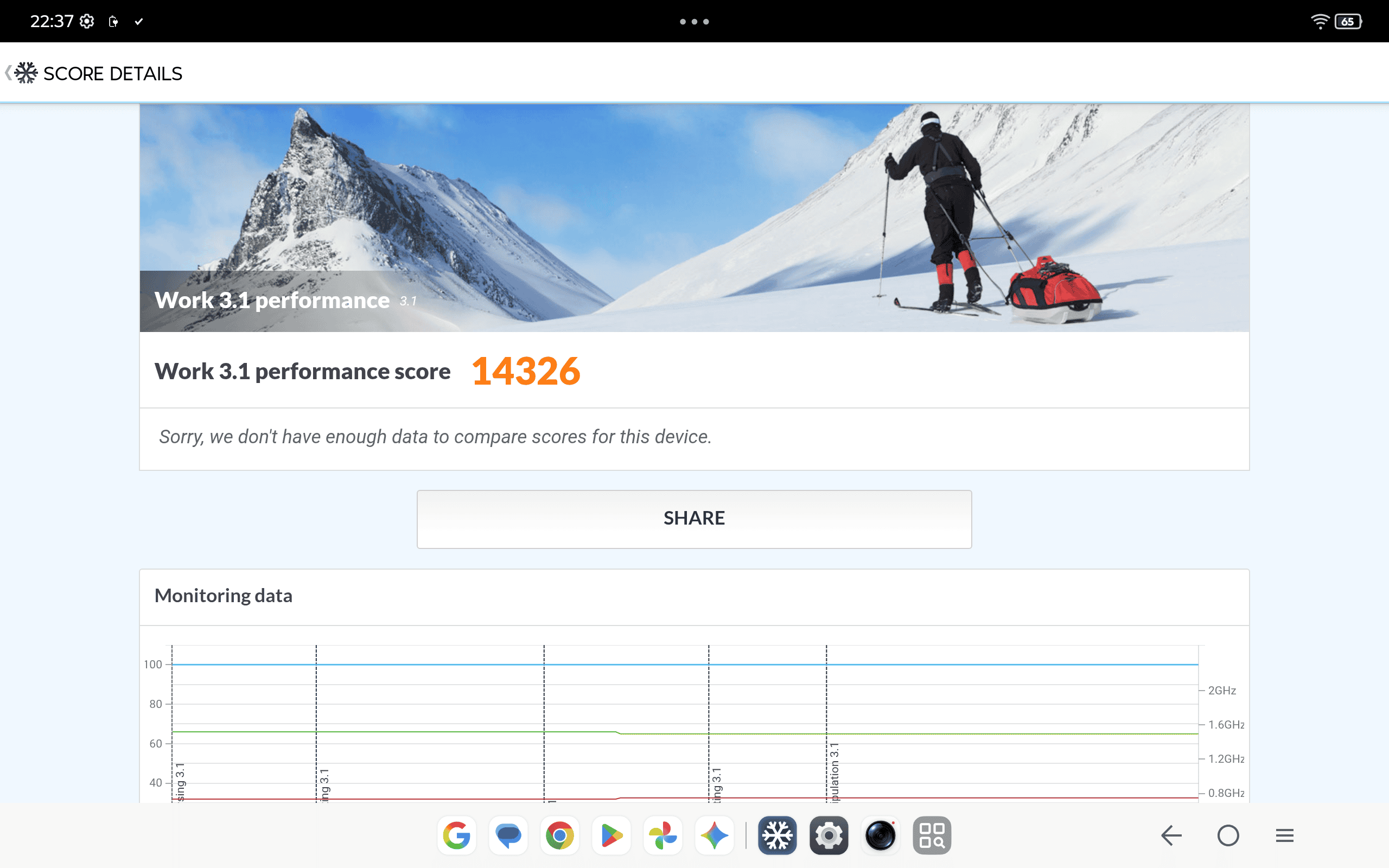This screenshot has height=868, width=1389.
Task: Open Messages app from the taskbar
Action: coord(508,835)
